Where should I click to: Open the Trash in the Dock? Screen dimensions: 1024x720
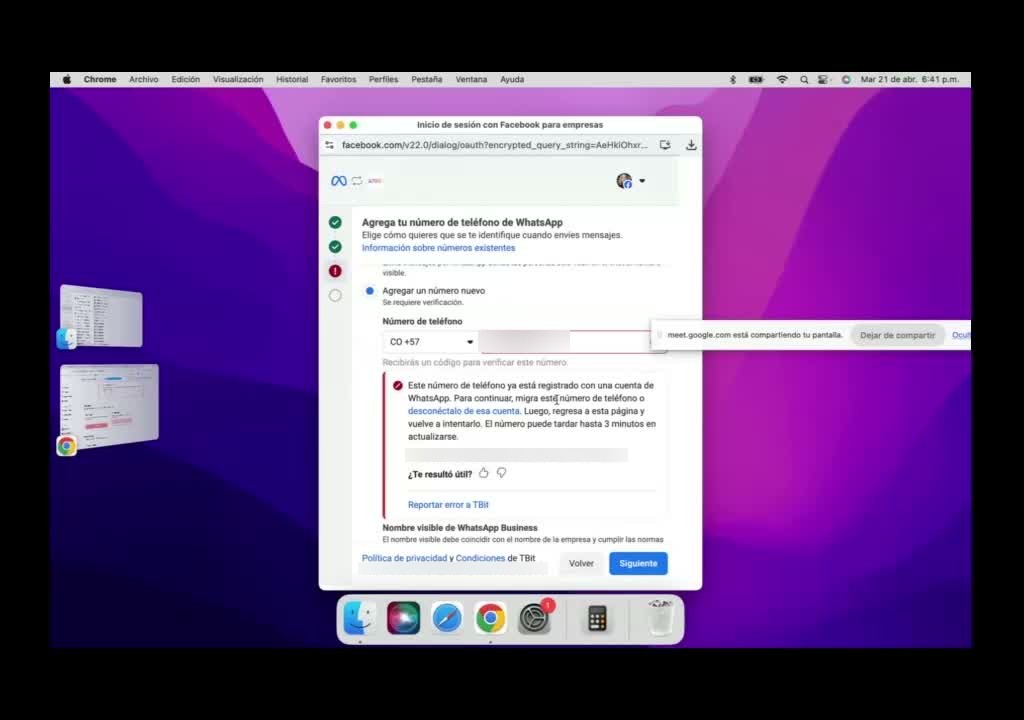point(660,618)
